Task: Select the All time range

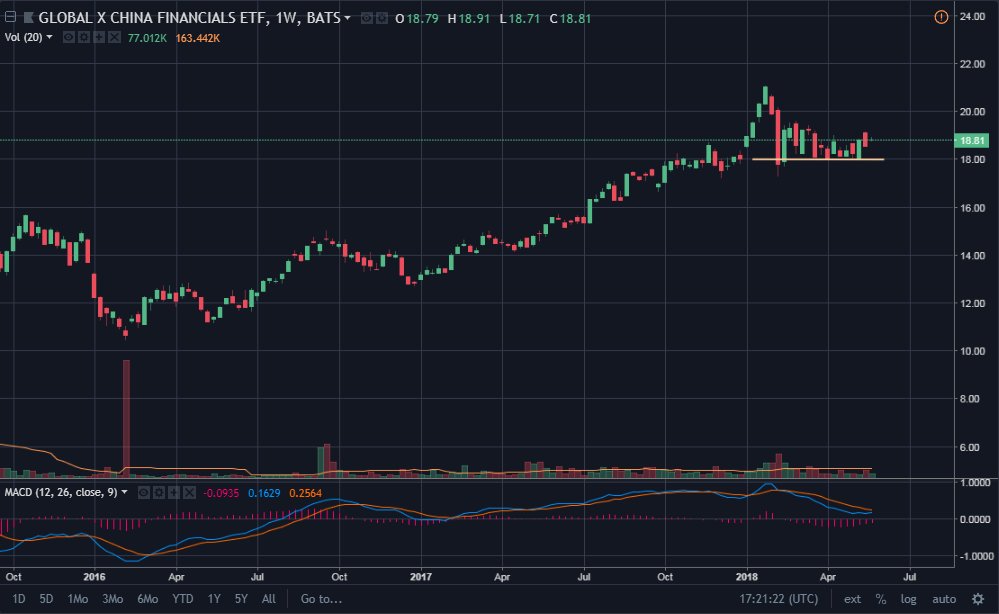Action: 269,599
